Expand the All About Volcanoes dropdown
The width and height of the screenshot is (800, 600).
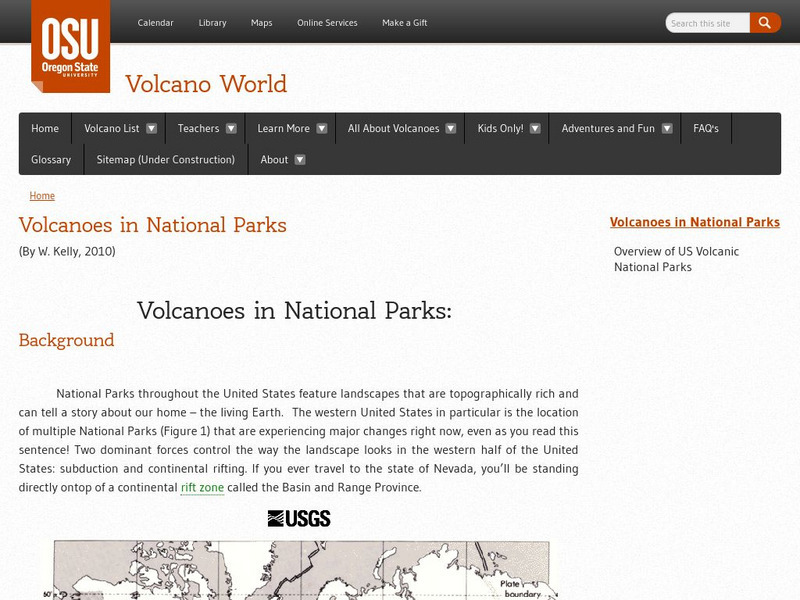click(x=400, y=128)
